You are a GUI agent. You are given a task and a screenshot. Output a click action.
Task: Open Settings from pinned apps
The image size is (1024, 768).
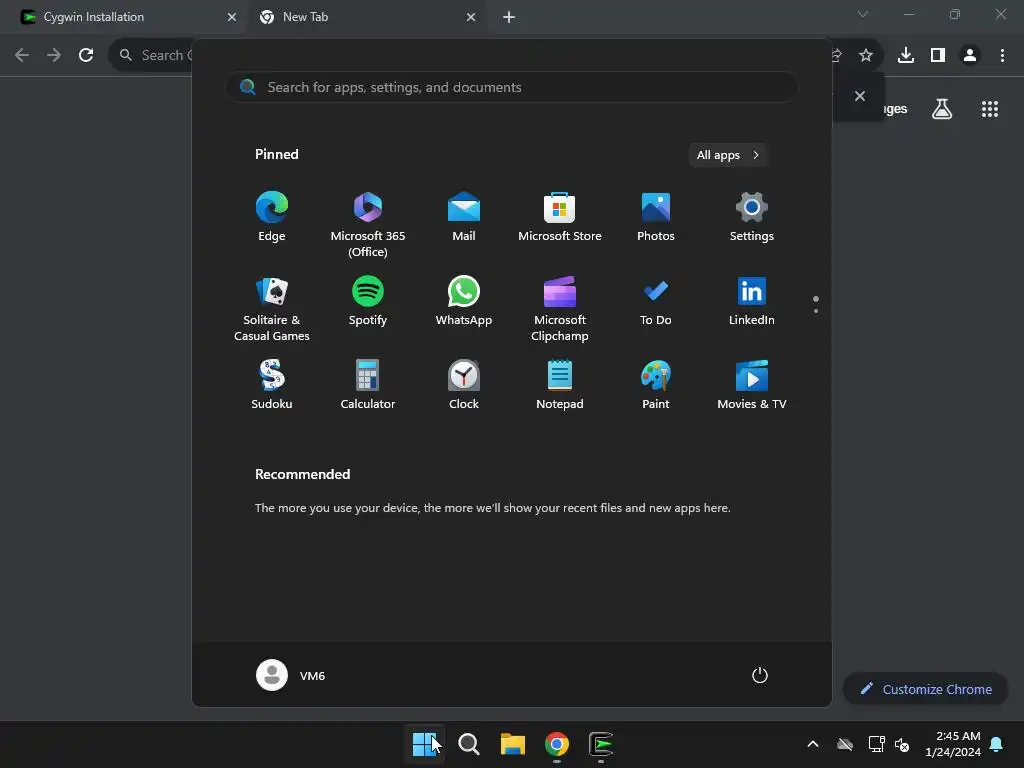pyautogui.click(x=752, y=217)
